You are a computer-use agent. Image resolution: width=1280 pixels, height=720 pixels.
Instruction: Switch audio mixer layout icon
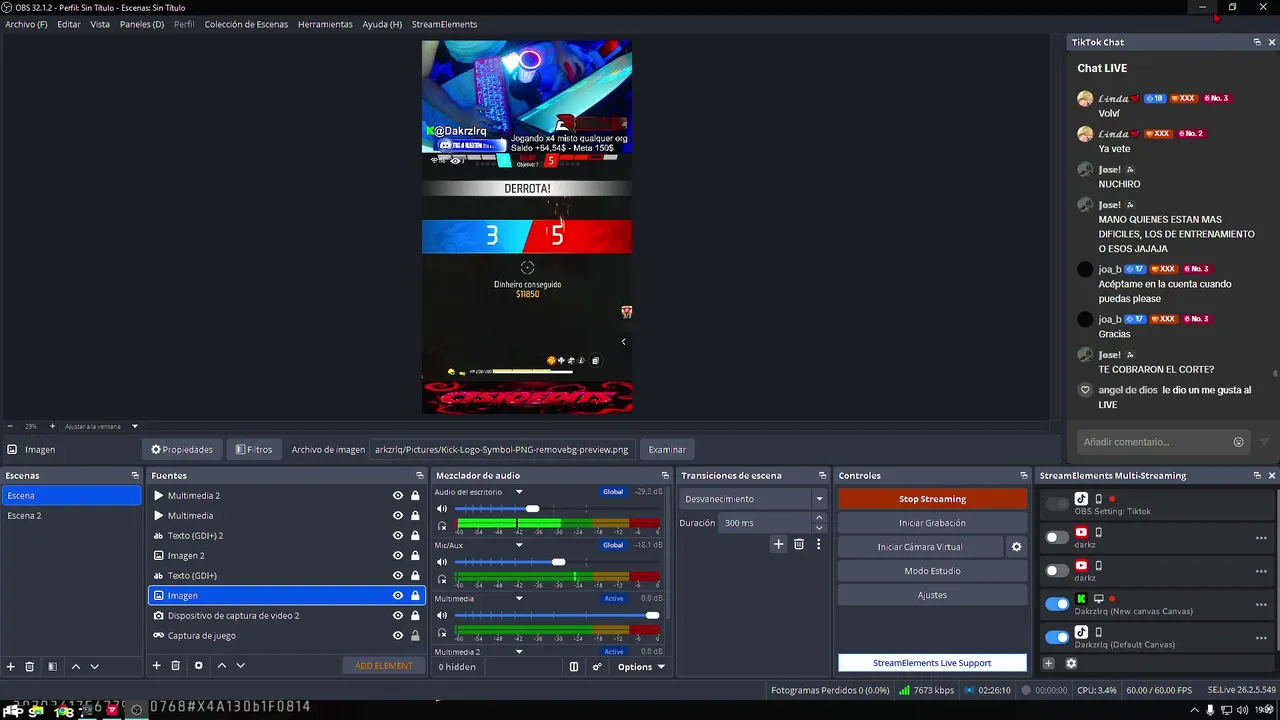pos(574,667)
